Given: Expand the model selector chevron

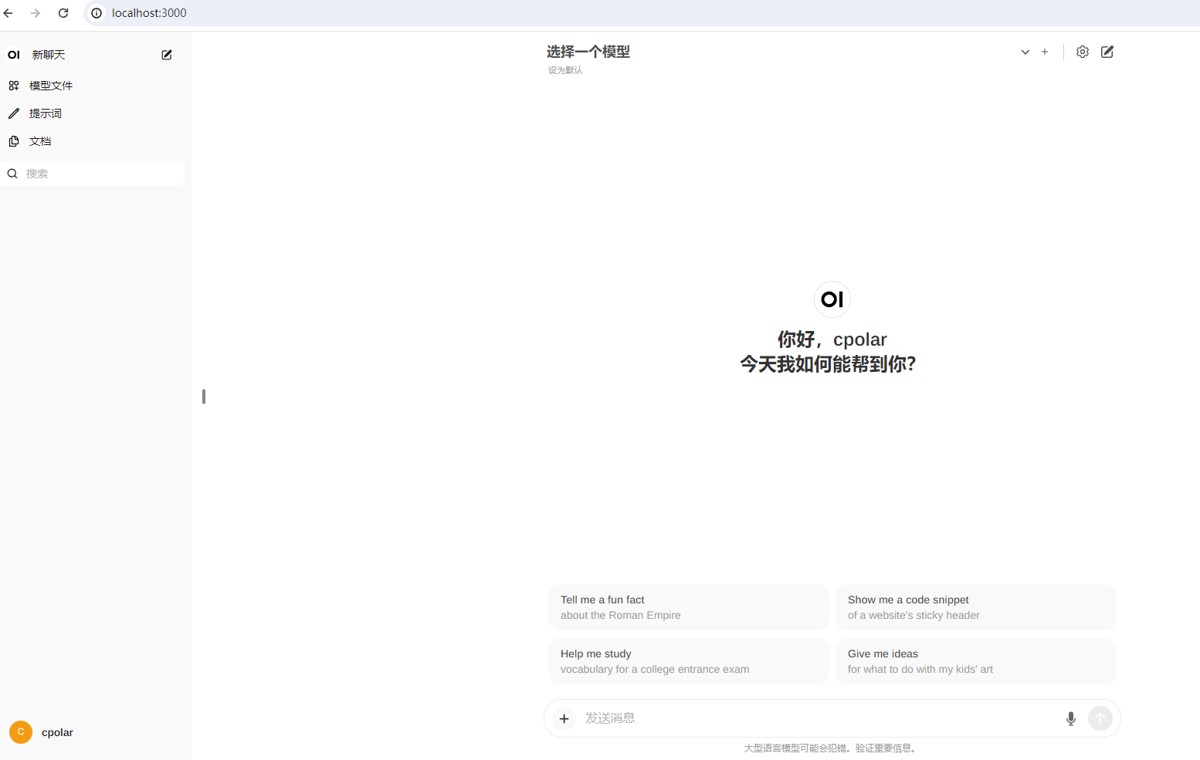Looking at the screenshot, I should 1025,52.
